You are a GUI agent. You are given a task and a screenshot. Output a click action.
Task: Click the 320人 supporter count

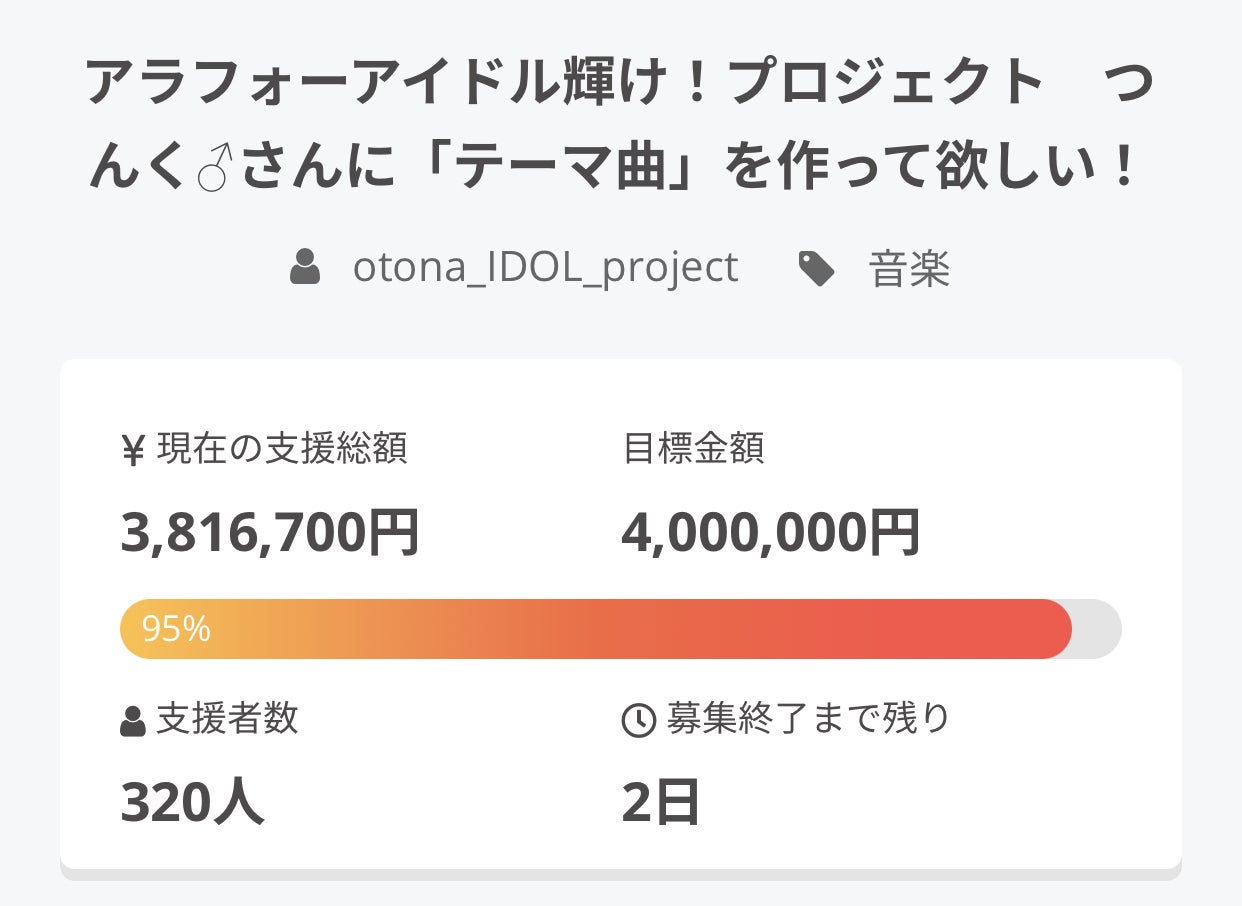192,802
